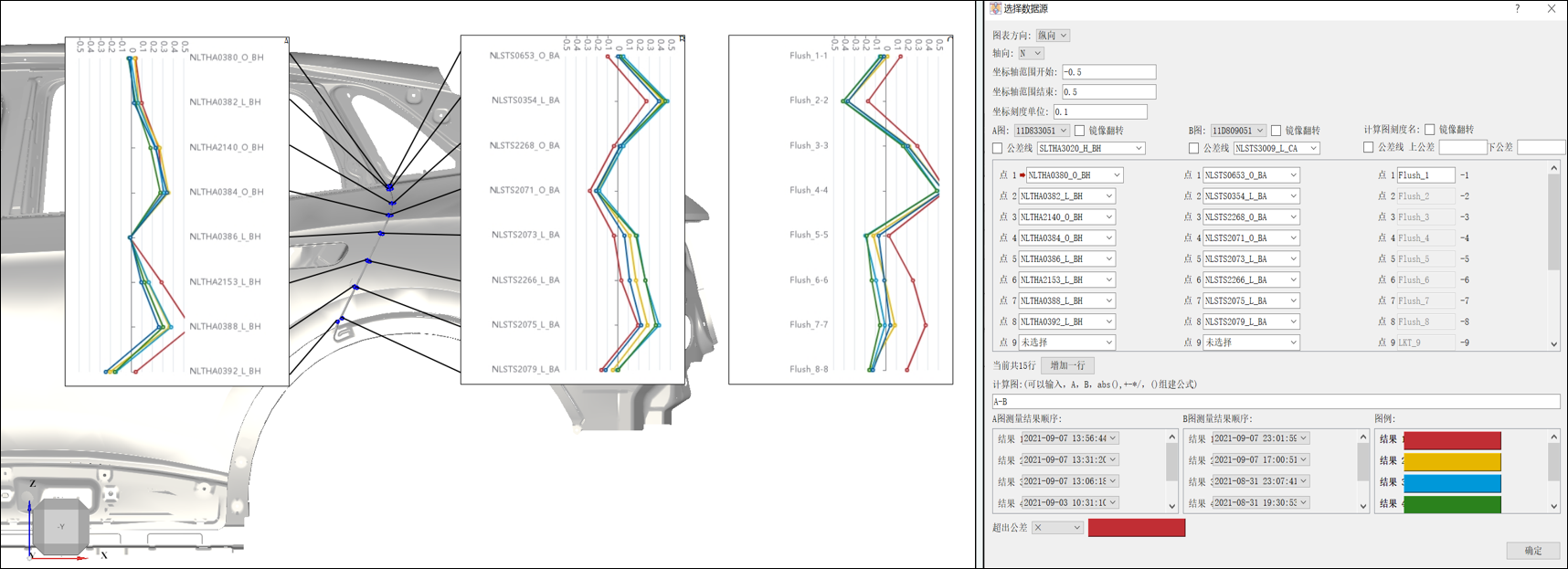Check 公差线 box beside SLTHA3020_H_BH
The width and height of the screenshot is (1568, 569).
point(998,148)
